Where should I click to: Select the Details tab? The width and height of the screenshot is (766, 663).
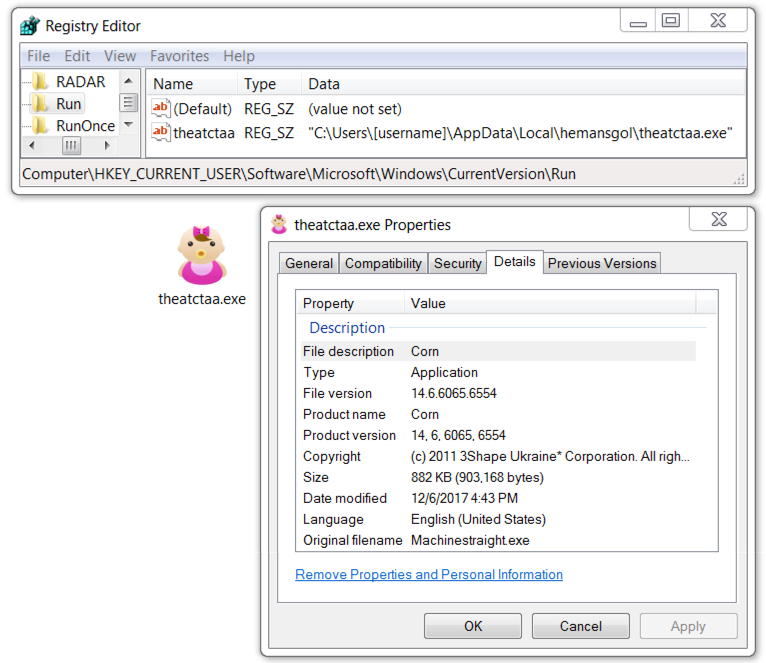point(514,261)
